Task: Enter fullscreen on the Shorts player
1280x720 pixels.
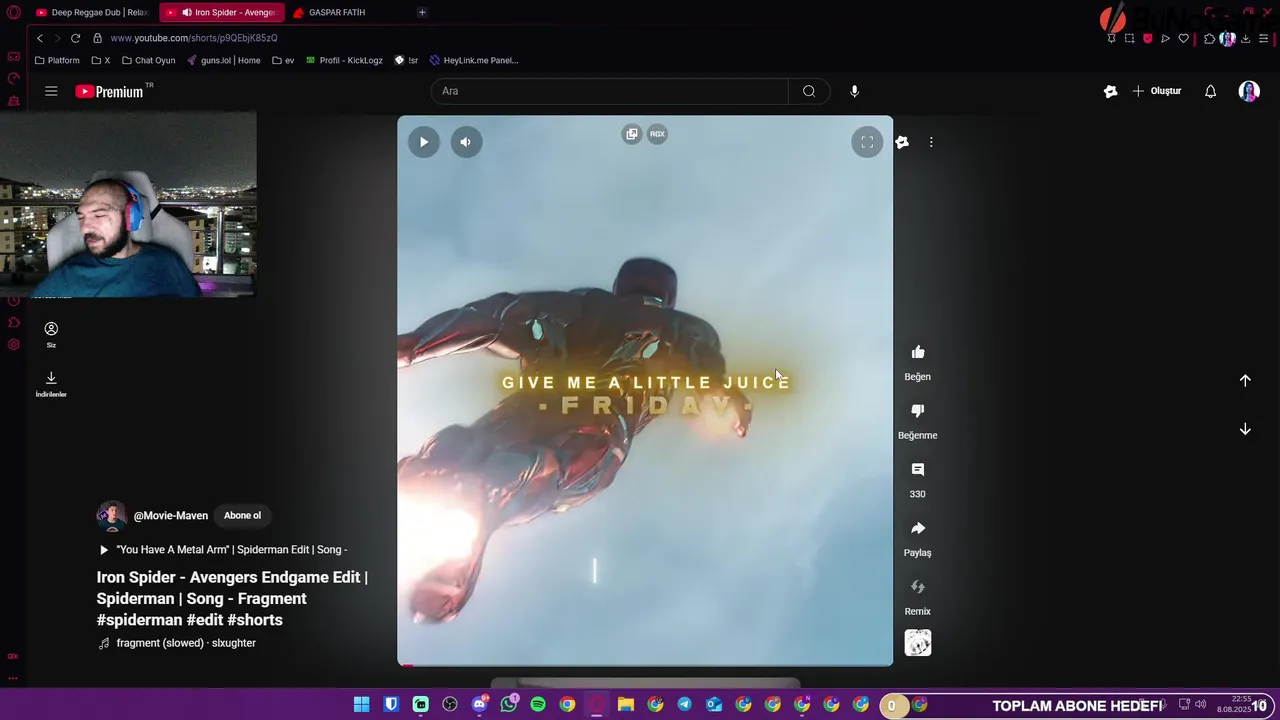Action: tap(867, 142)
